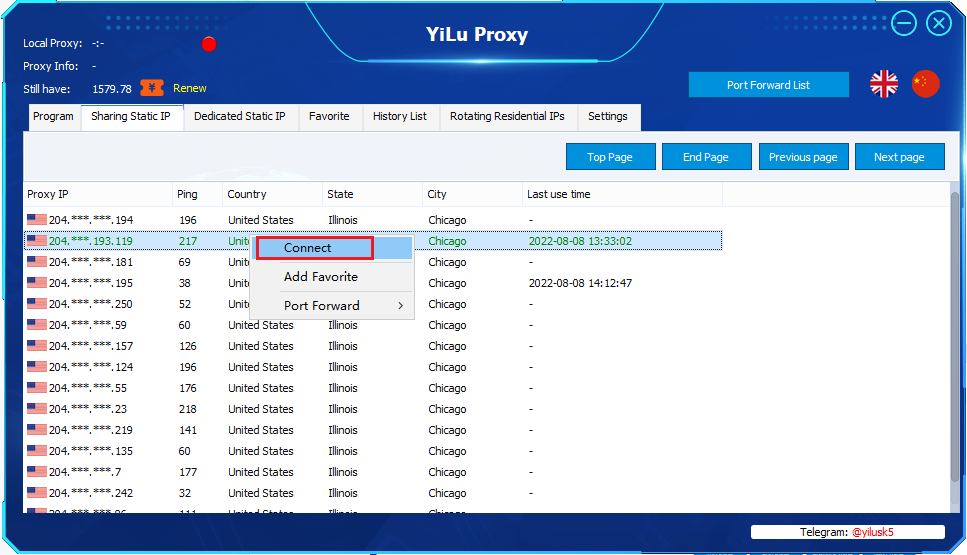Click the US flag beside 204.***.***.195
Viewport: 967px width, 555px height.
click(x=37, y=282)
